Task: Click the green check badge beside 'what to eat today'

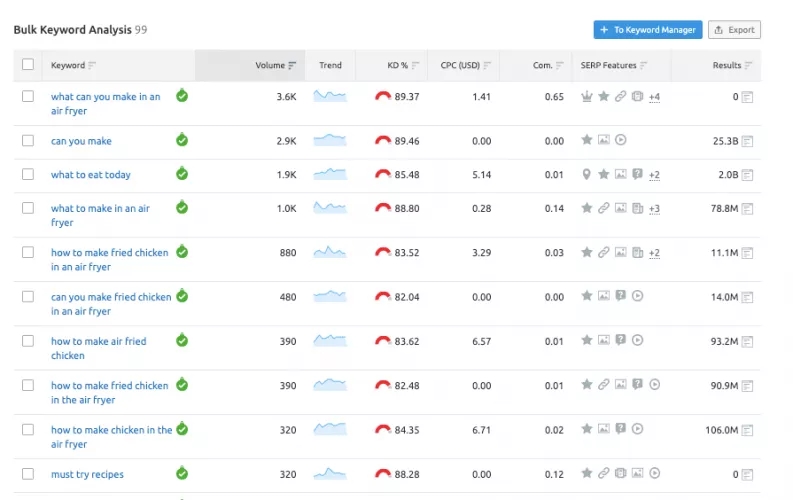Action: [182, 174]
